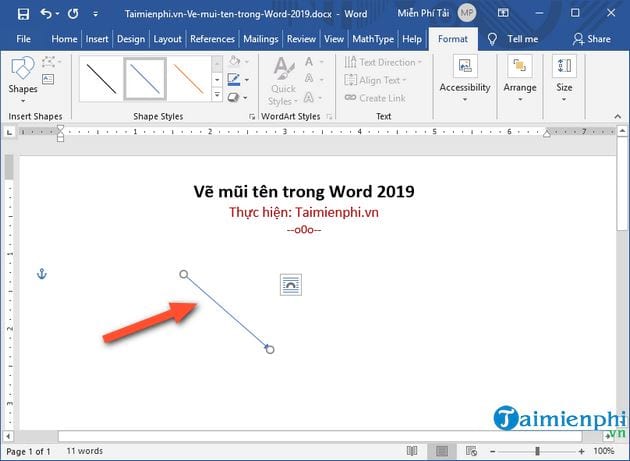
Task: Switch to the View tab
Action: click(334, 39)
